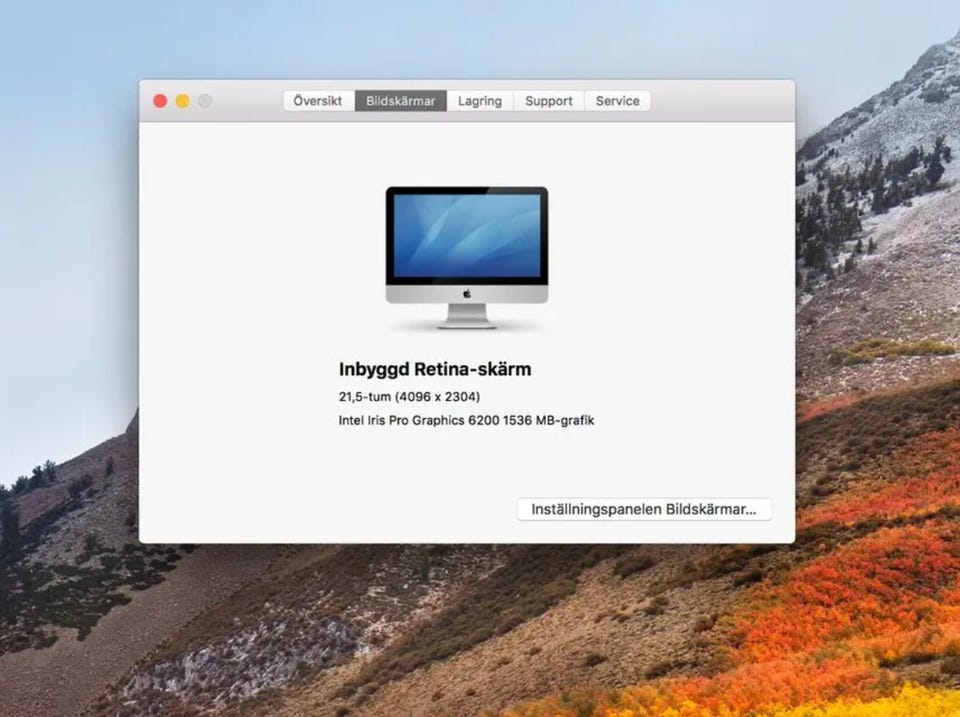
Task: Open the Lagring tab
Action: (480, 101)
